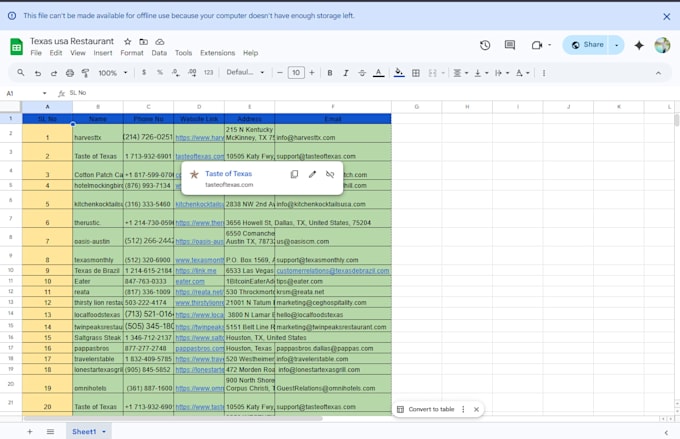
Task: Open text rotation dropdown
Action: [522, 73]
